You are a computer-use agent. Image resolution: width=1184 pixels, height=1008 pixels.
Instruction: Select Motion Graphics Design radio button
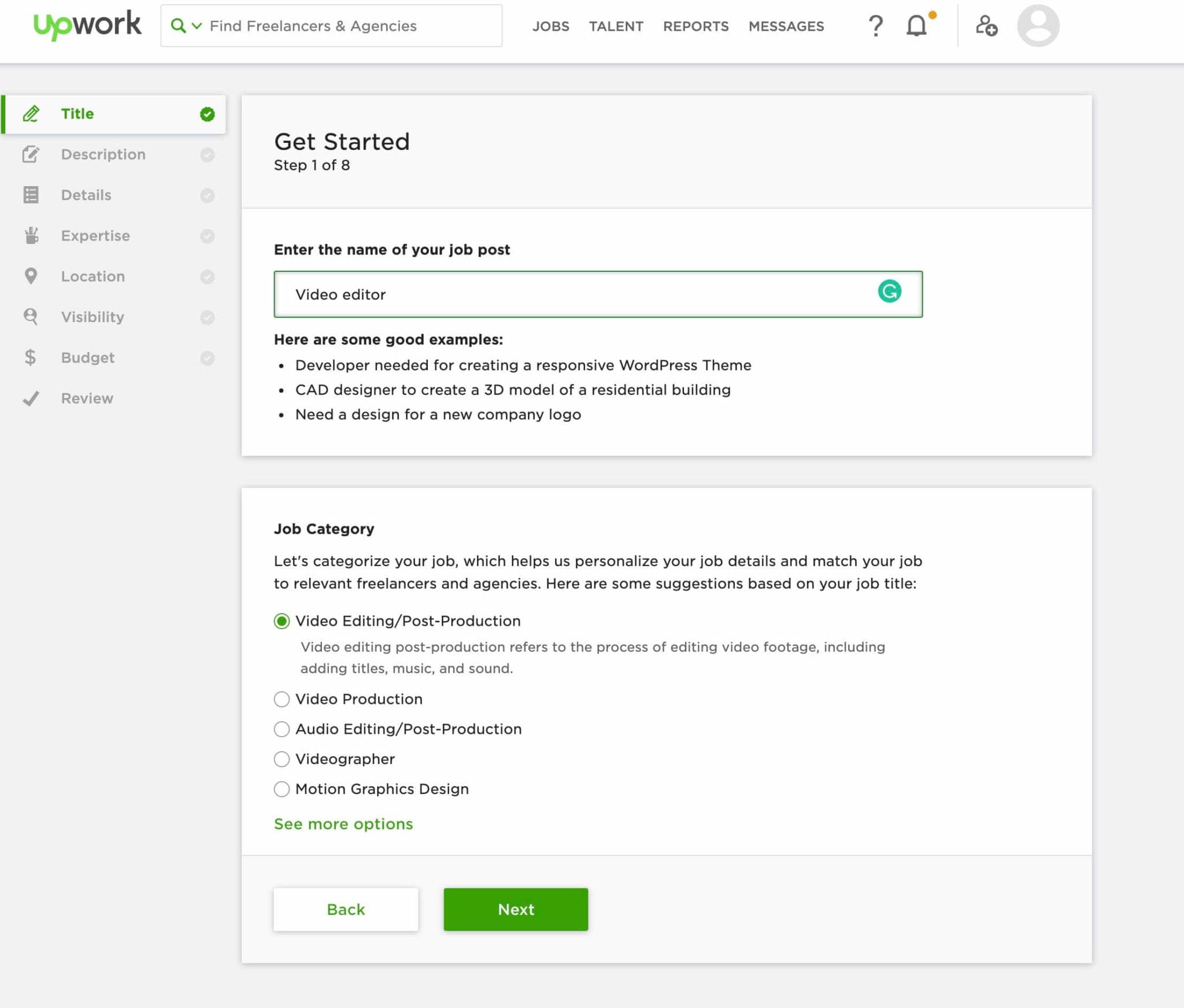[x=282, y=789]
